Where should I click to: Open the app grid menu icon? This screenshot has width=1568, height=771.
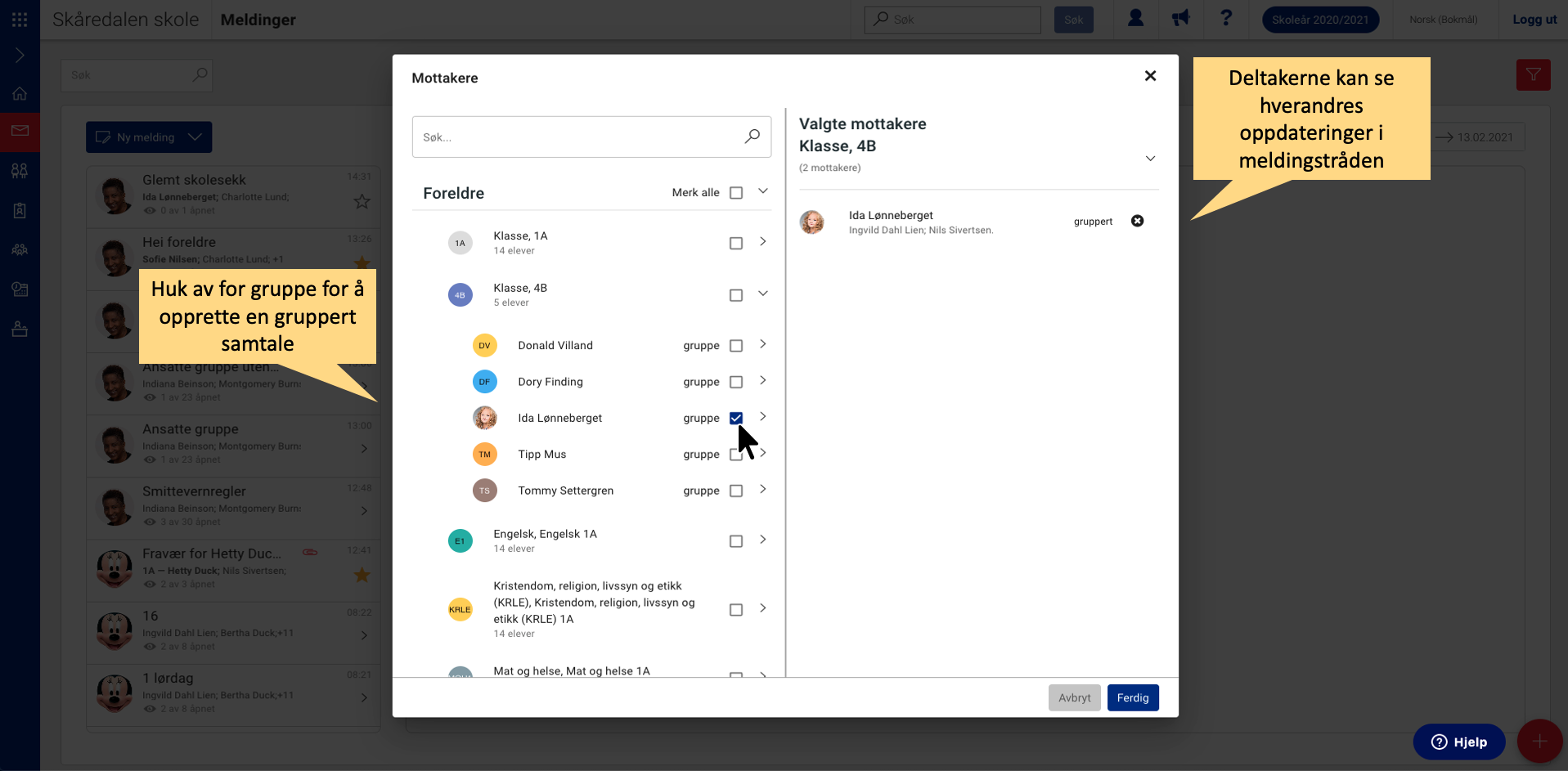pyautogui.click(x=20, y=20)
